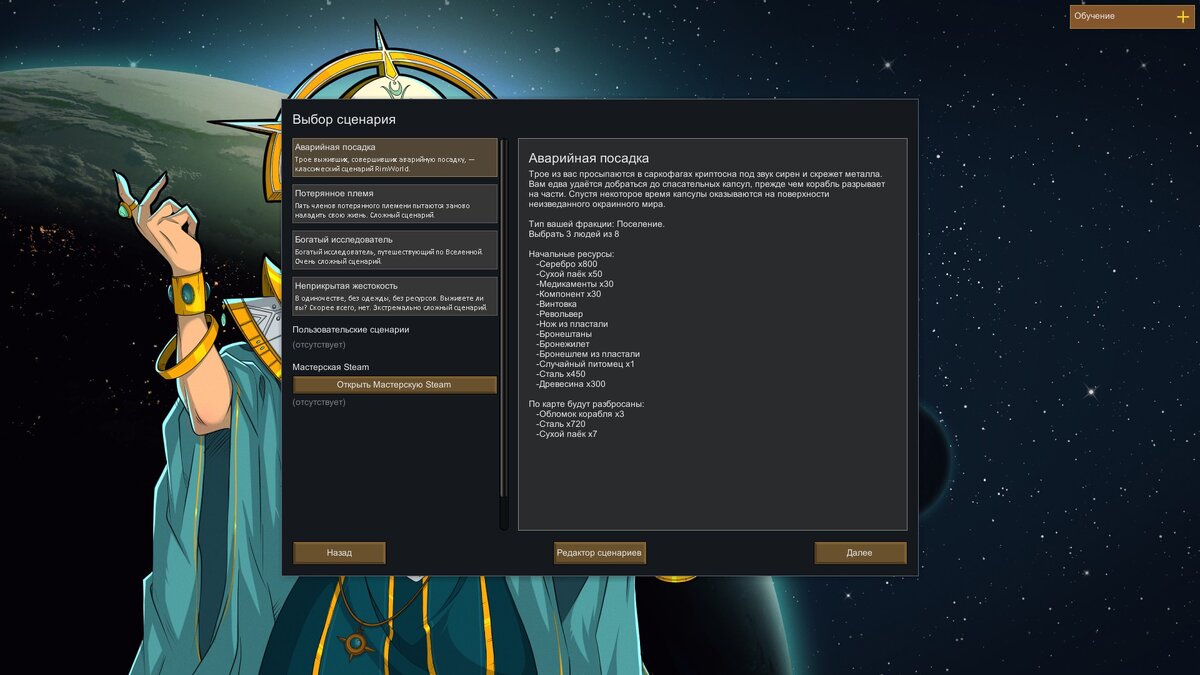Image resolution: width=1200 pixels, height=675 pixels.
Task: Click the Револьвер item line
Action: click(x=558, y=314)
